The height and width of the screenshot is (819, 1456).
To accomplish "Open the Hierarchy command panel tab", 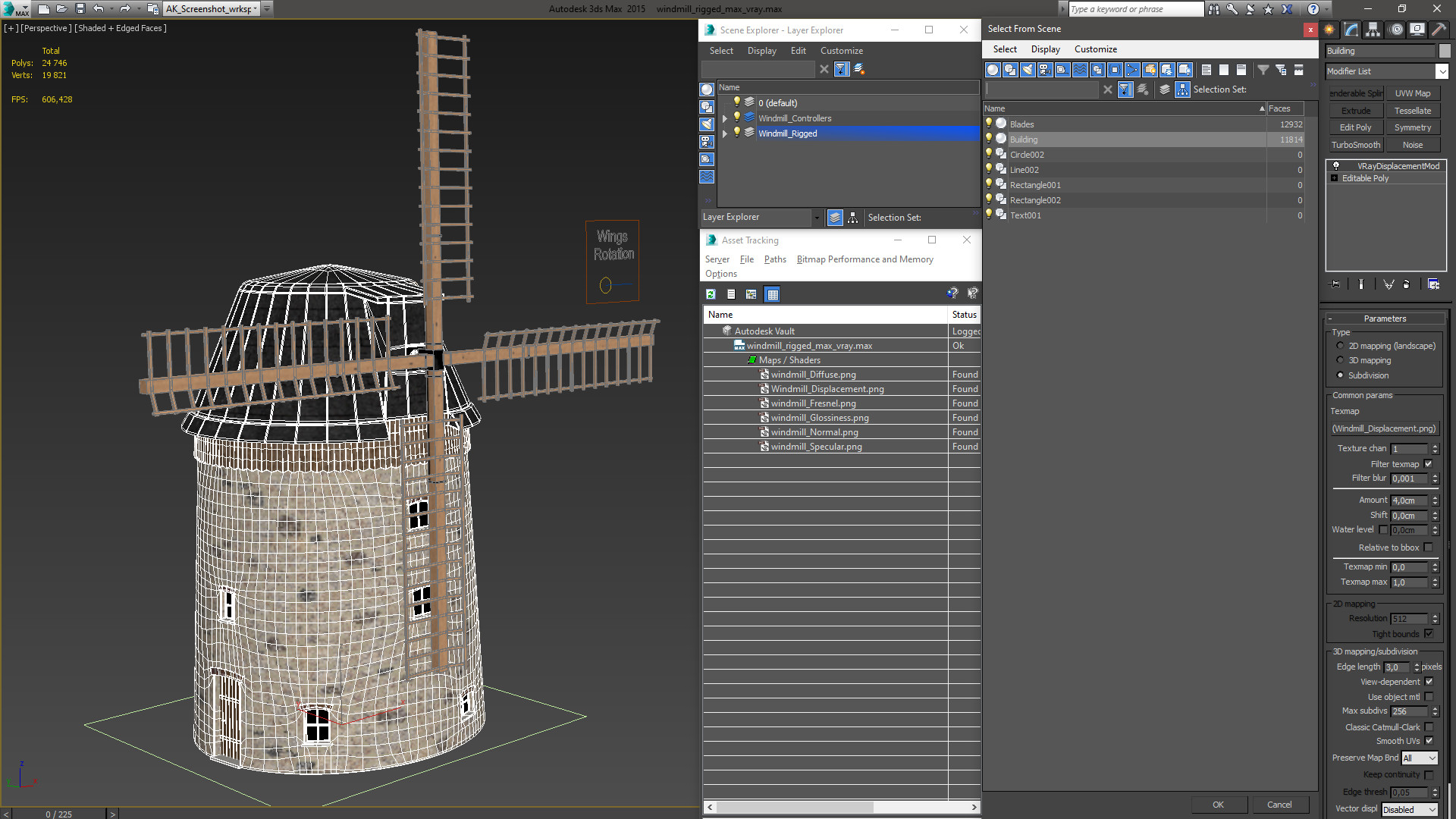I will [1373, 30].
